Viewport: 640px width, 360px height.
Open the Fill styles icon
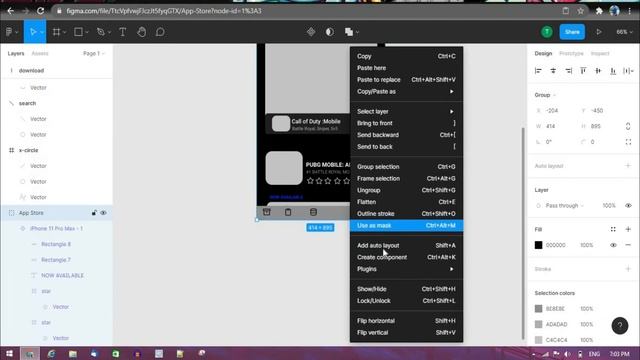coord(613,229)
